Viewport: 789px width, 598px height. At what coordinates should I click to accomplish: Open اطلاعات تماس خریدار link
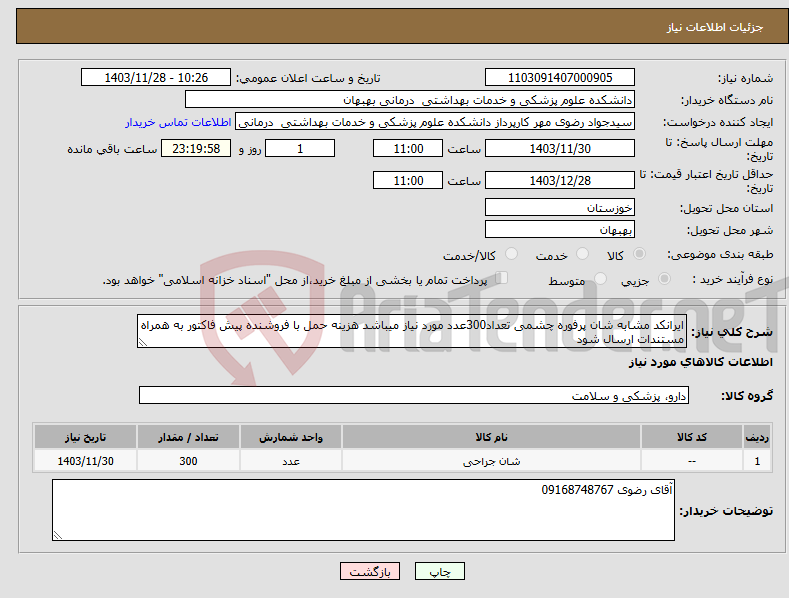(x=178, y=122)
